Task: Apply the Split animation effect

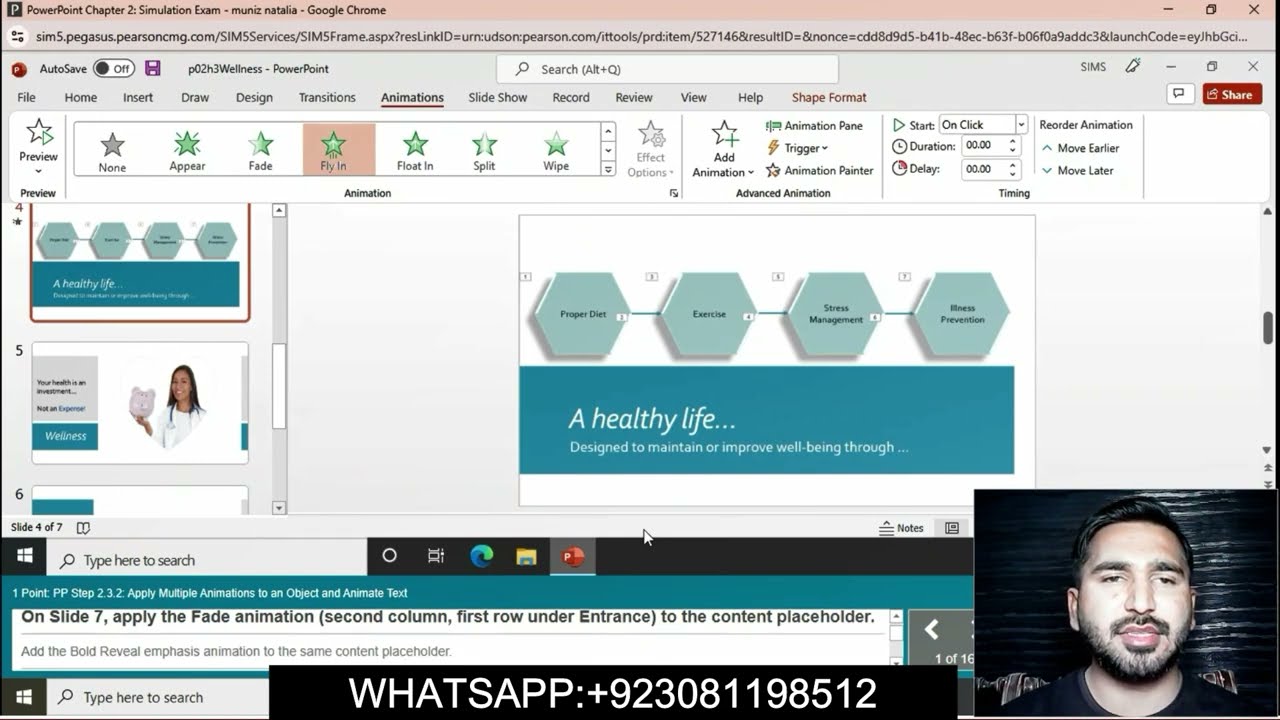Action: 484,151
